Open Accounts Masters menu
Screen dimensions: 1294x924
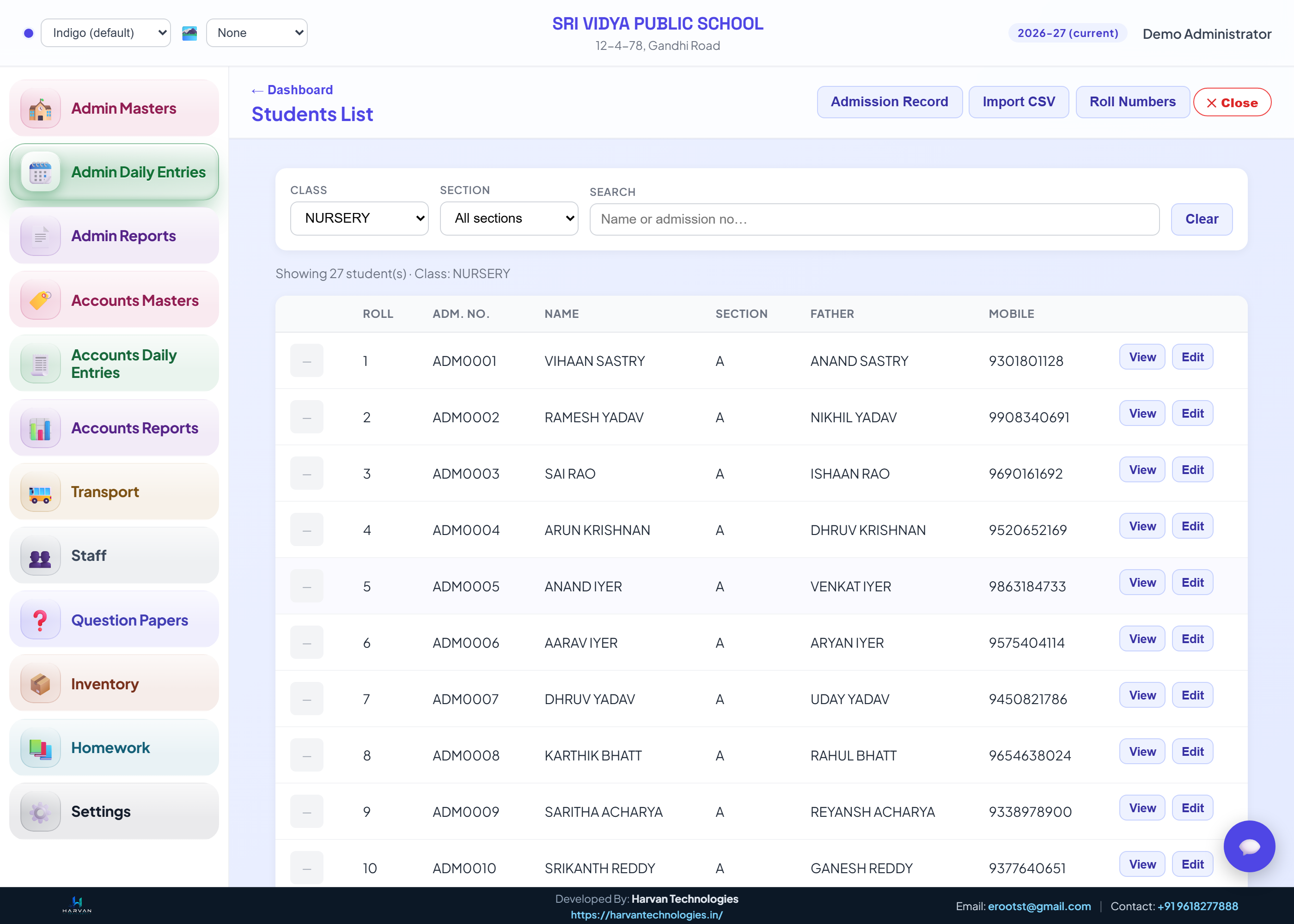[x=114, y=300]
